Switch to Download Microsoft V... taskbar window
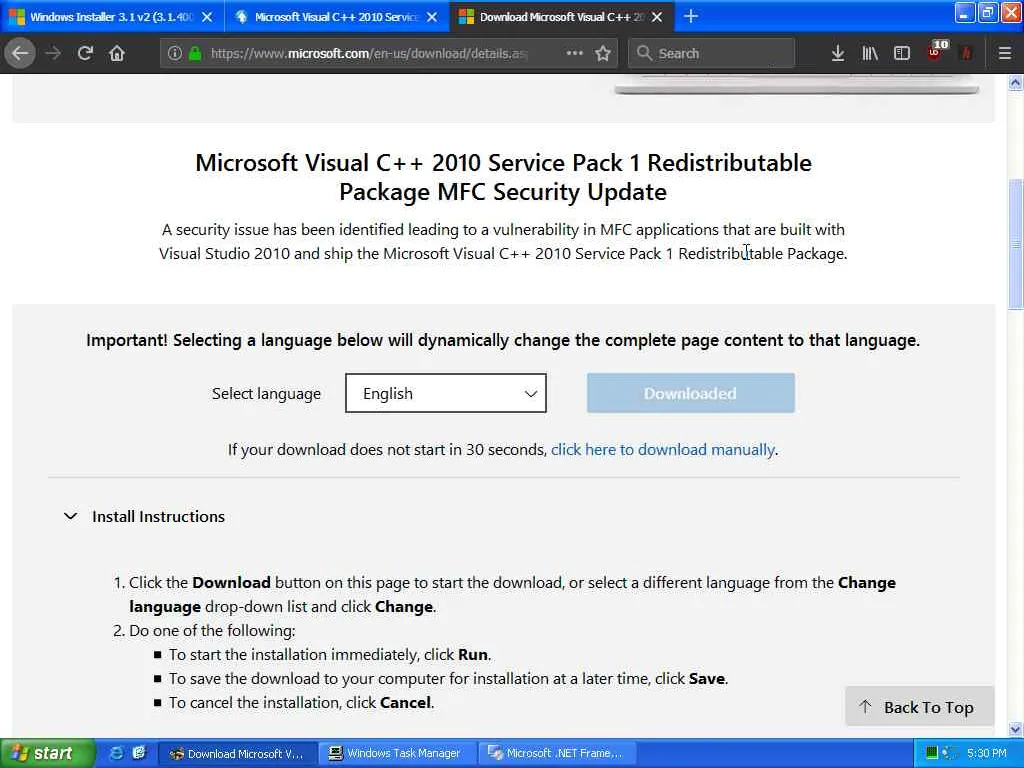Screen dimensions: 1024x768 point(238,754)
